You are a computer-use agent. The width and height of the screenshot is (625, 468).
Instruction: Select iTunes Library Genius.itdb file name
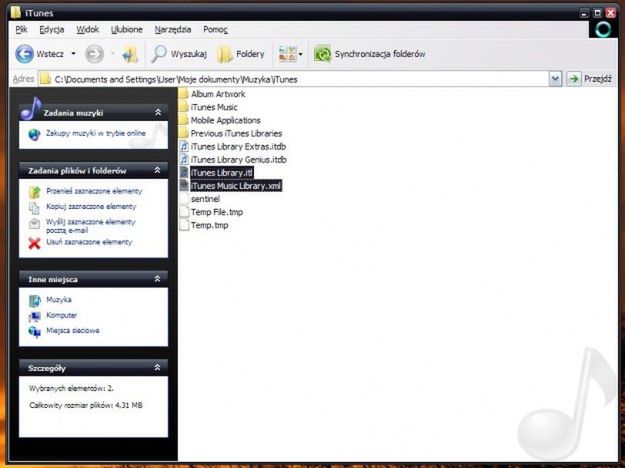(x=239, y=160)
